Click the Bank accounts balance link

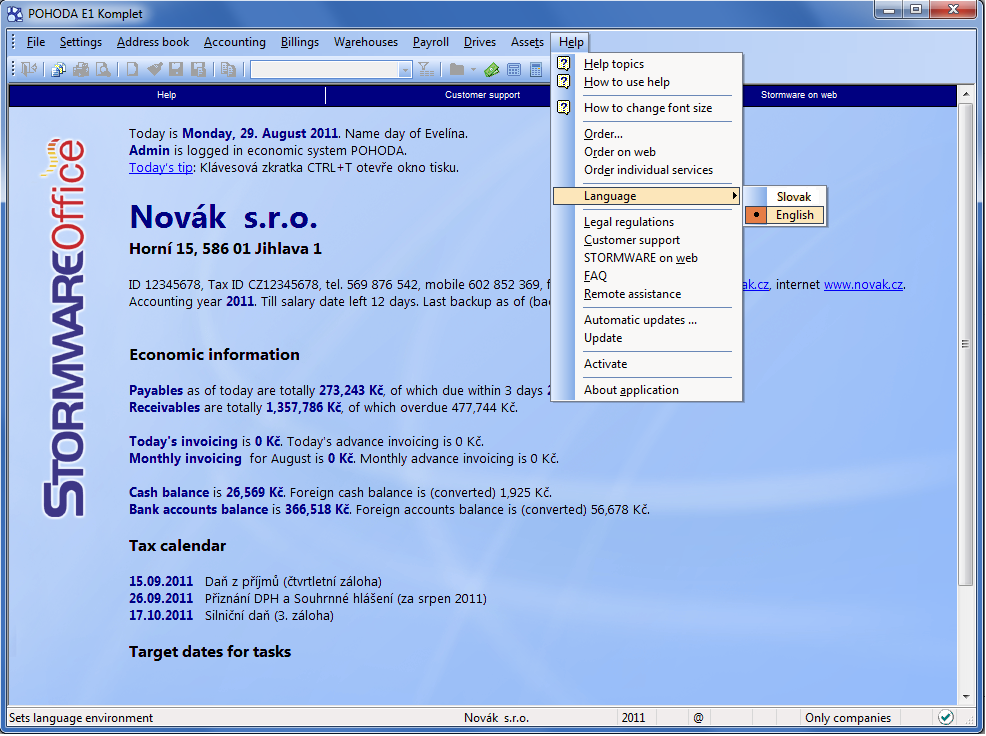[x=198, y=510]
